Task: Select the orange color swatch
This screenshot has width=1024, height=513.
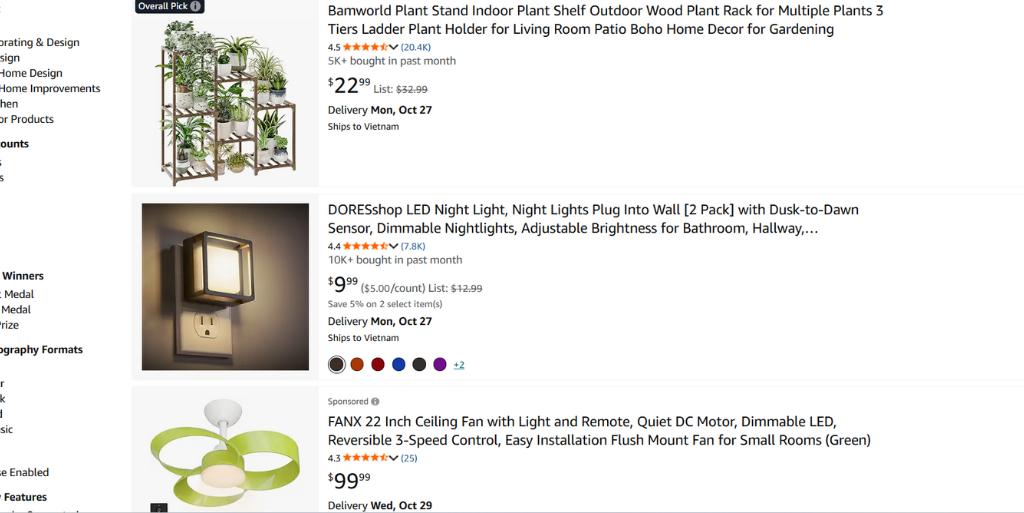Action: (357, 364)
